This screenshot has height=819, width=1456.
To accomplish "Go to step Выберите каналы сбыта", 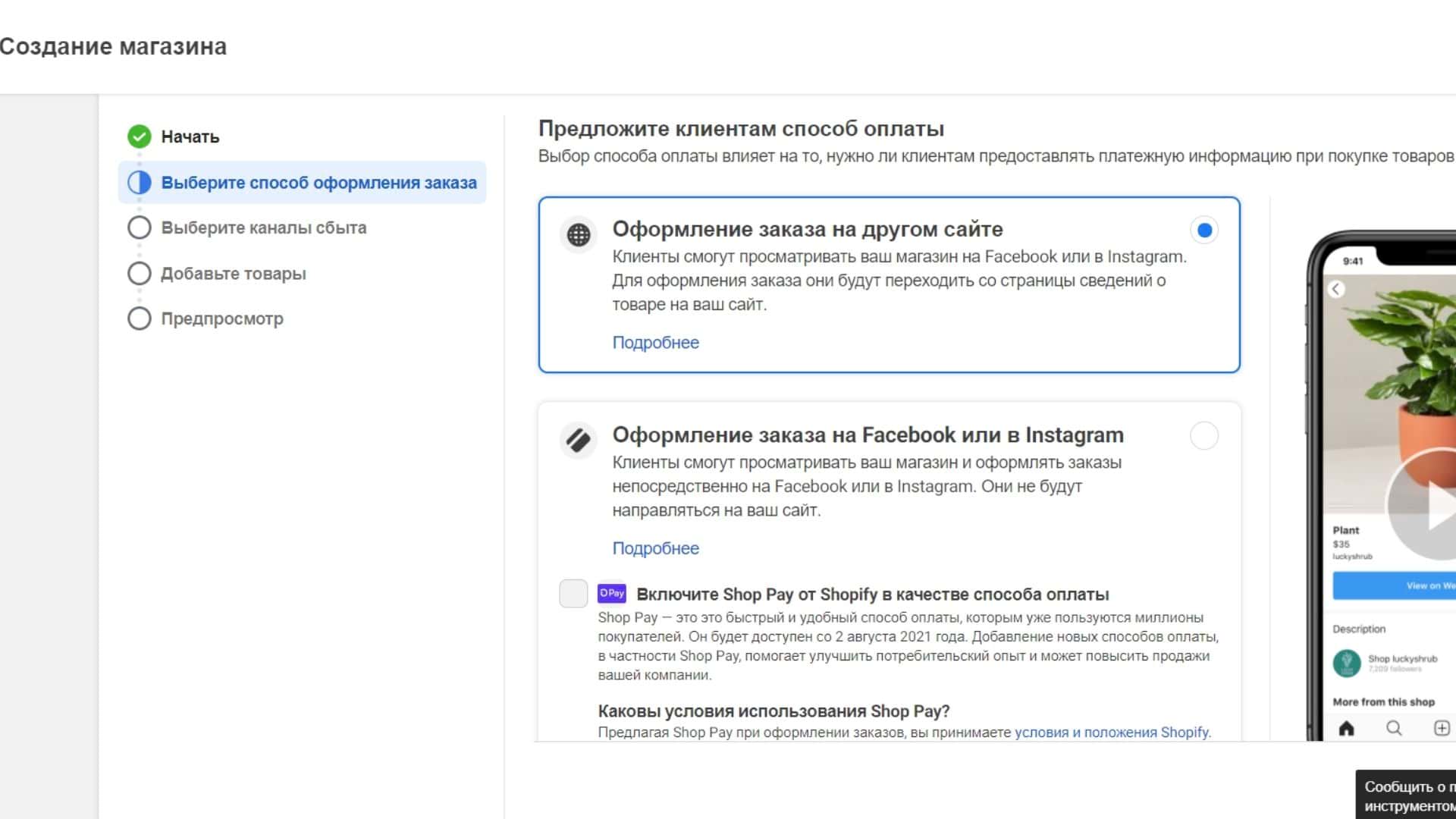I will 264,227.
